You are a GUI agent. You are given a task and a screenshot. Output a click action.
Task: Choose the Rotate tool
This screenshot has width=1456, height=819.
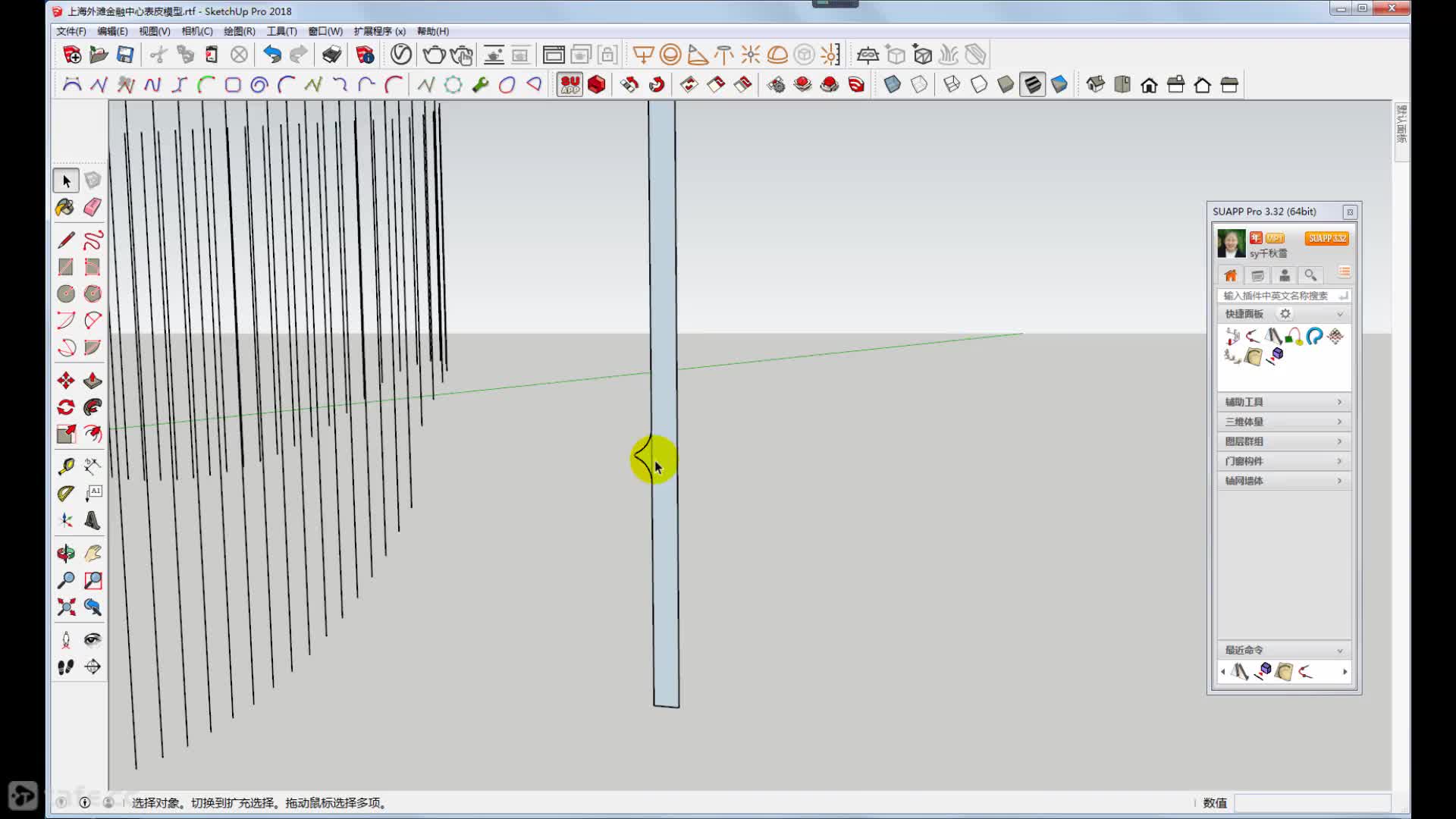coord(66,407)
